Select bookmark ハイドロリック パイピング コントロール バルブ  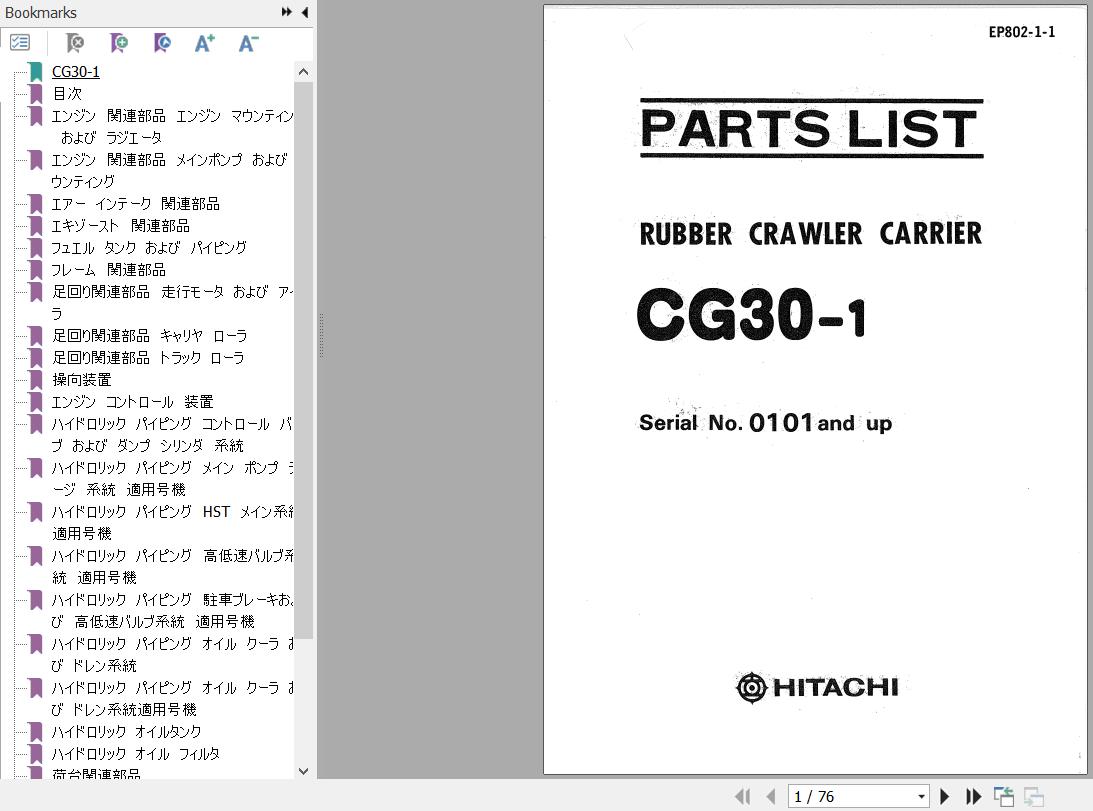click(172, 434)
